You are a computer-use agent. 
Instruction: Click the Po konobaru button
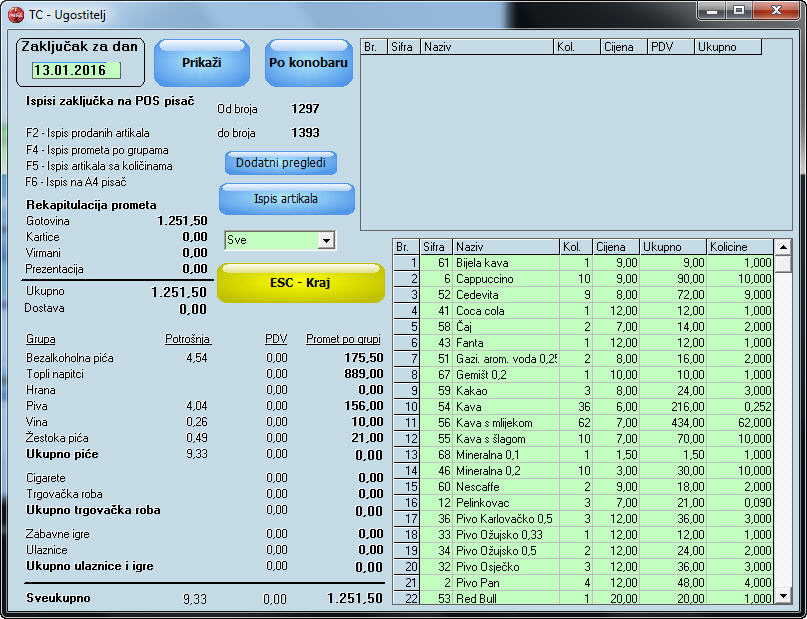coord(309,63)
